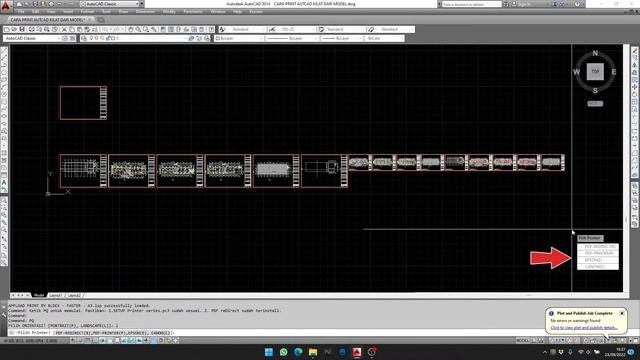Click the New drawing icon in Standard toolbar
Viewport: 640px width, 360px height.
(x=7, y=29)
